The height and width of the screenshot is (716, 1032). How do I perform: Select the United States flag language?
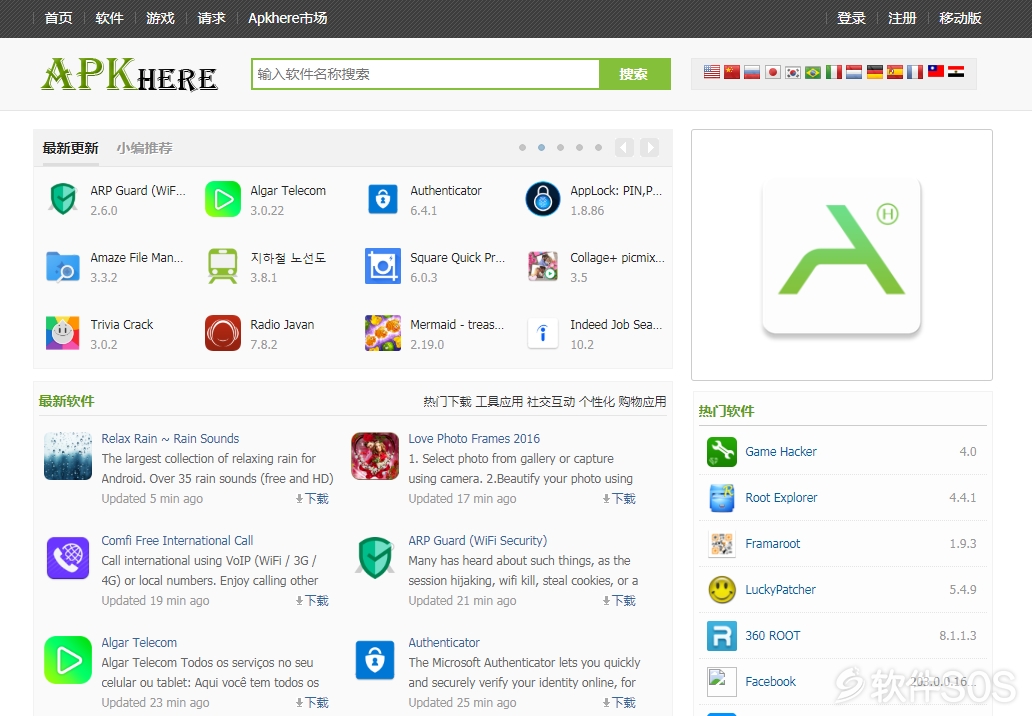[x=711, y=72]
